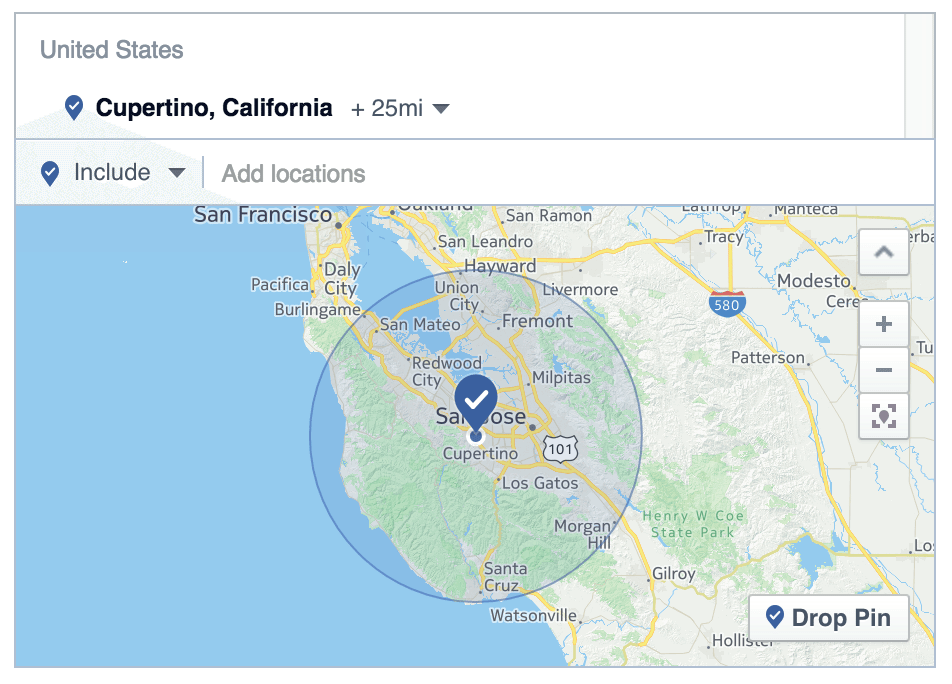Select the Cupertino, California location entry
Image resolution: width=952 pixels, height=684 pixels.
pyautogui.click(x=214, y=108)
